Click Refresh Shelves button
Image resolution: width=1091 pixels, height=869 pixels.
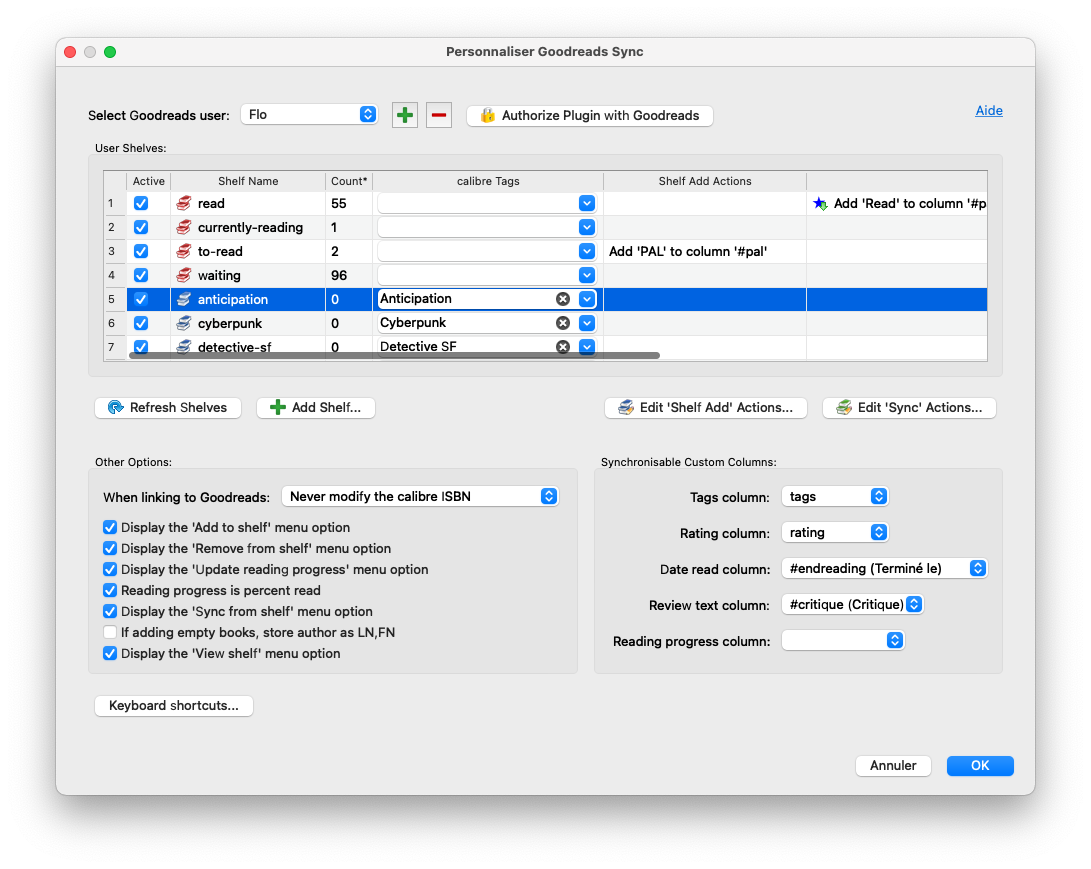click(168, 408)
